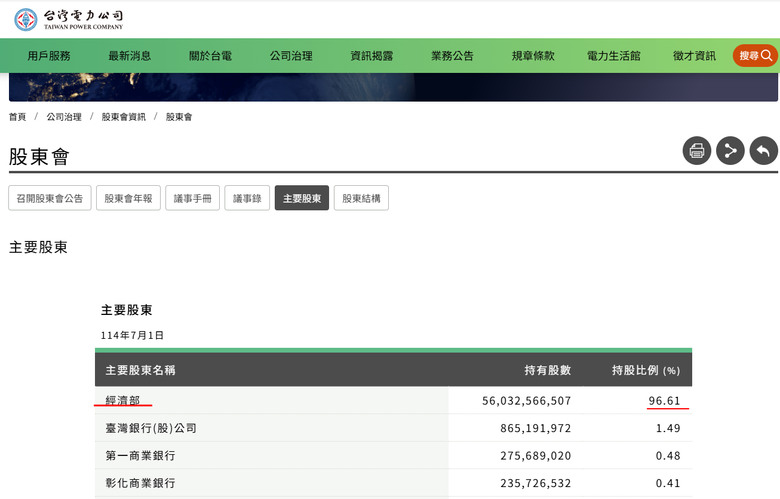Select the value 56,032,566,507
The height and width of the screenshot is (499, 780).
pos(526,400)
